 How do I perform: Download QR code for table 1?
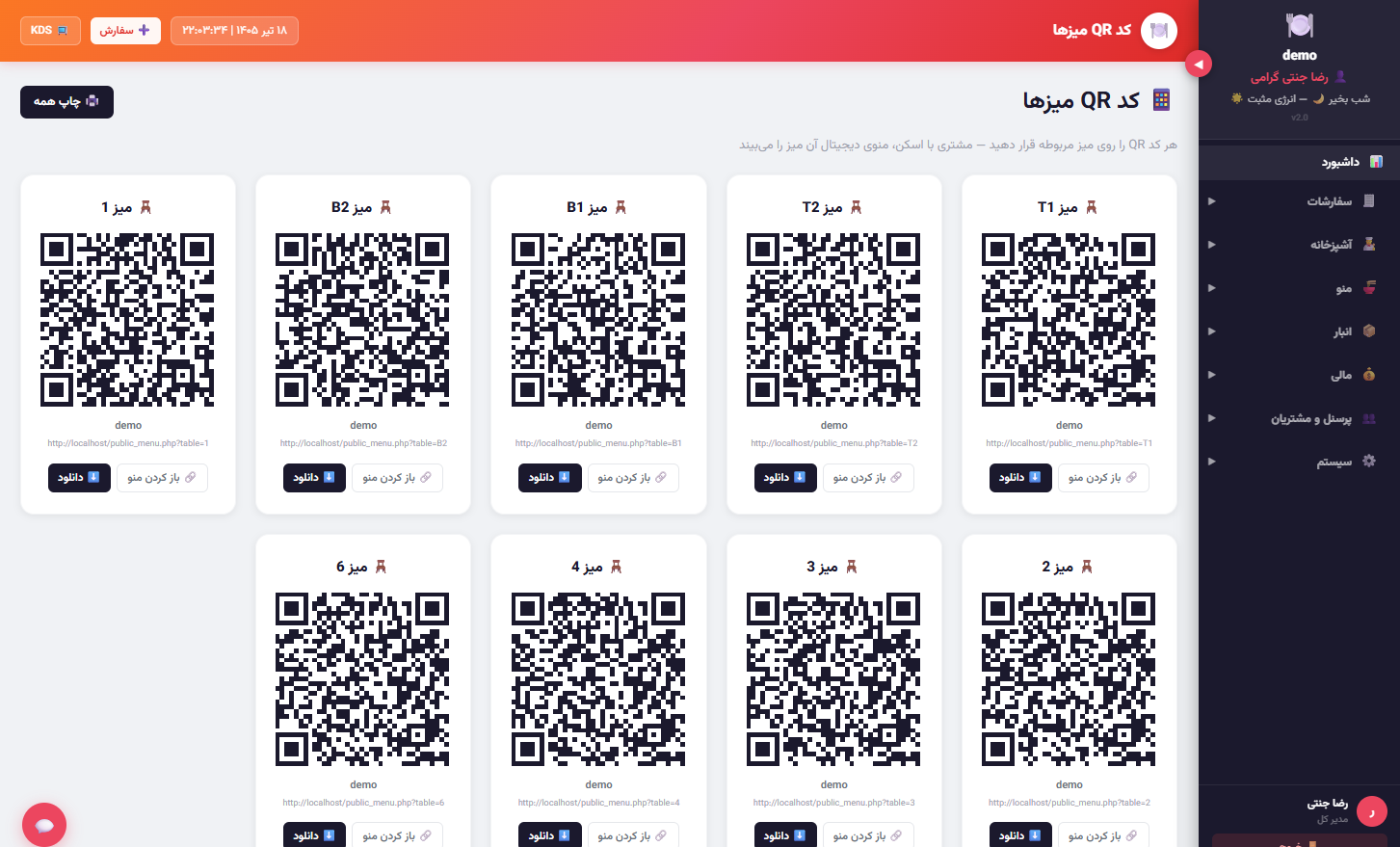click(x=79, y=478)
